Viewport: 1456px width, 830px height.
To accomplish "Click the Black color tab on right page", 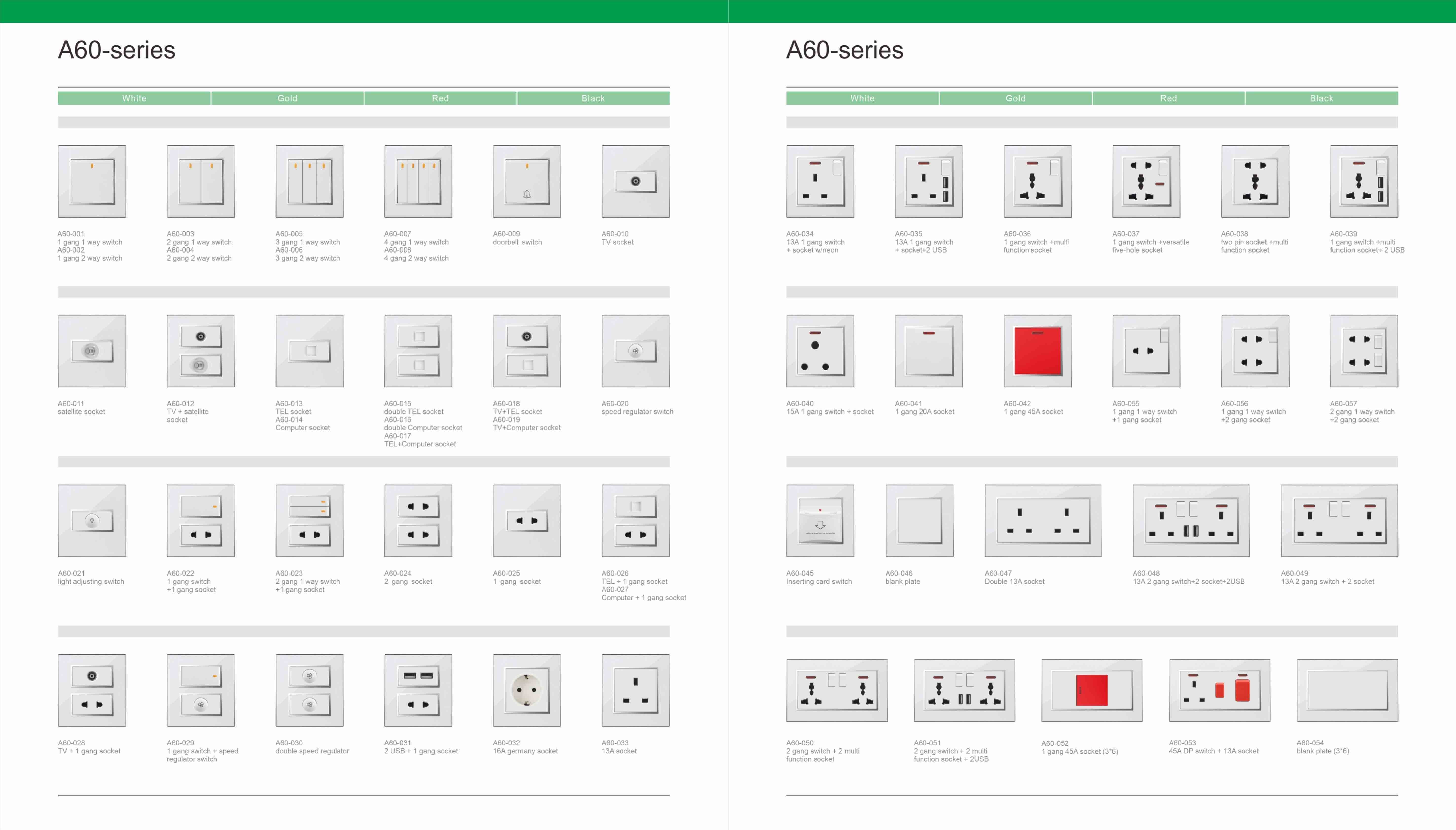I will (x=1321, y=98).
